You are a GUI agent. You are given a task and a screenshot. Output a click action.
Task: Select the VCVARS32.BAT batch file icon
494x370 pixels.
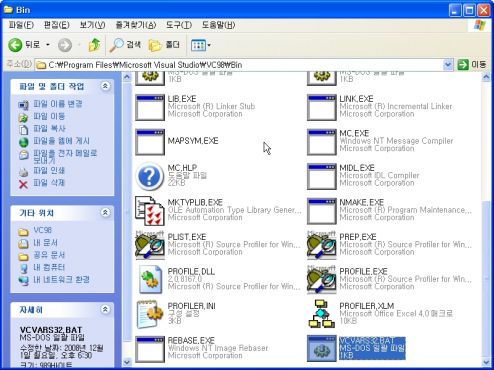tap(322, 349)
